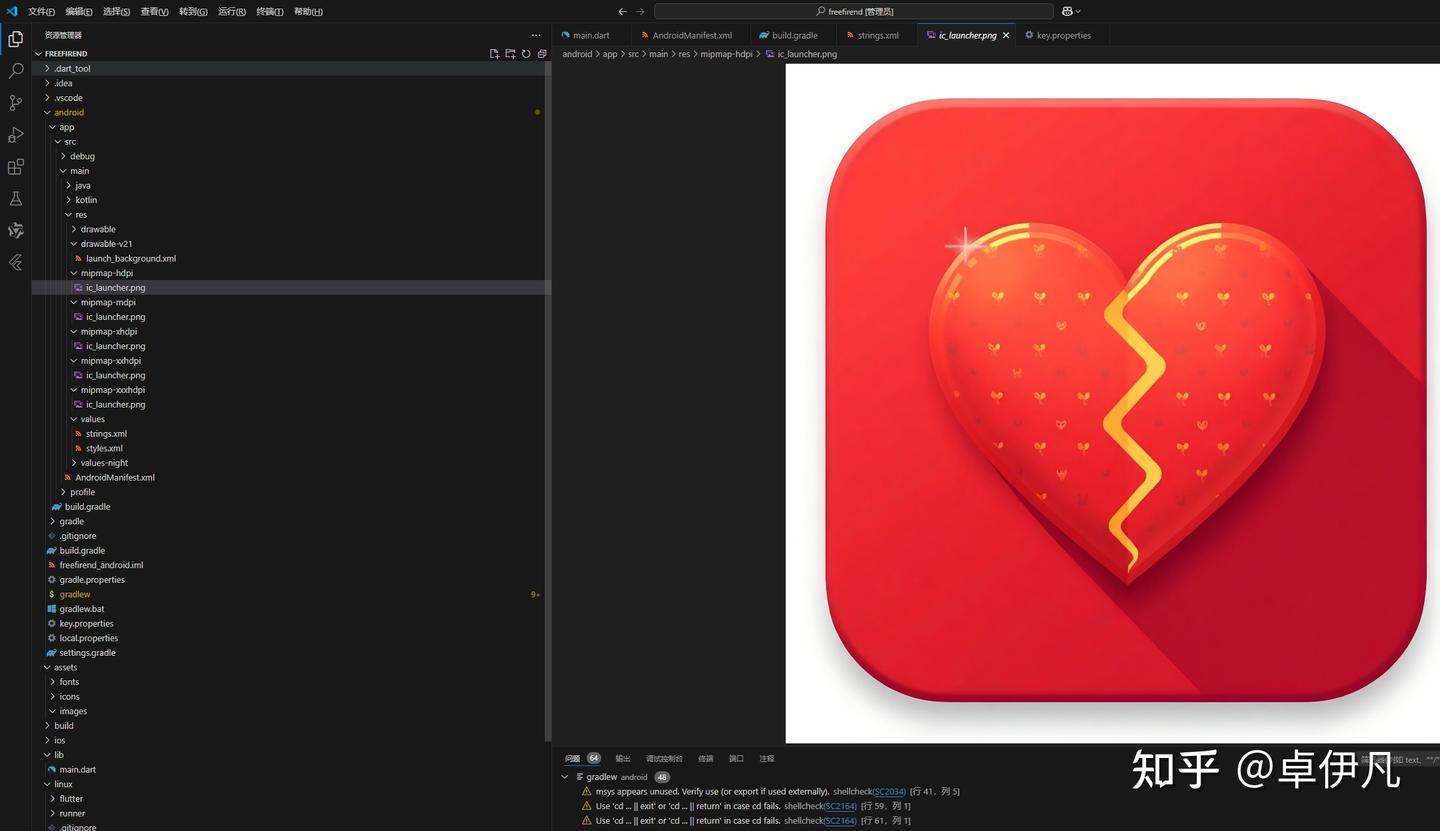Open the Extensions view
The height and width of the screenshot is (831, 1440).
[16, 167]
